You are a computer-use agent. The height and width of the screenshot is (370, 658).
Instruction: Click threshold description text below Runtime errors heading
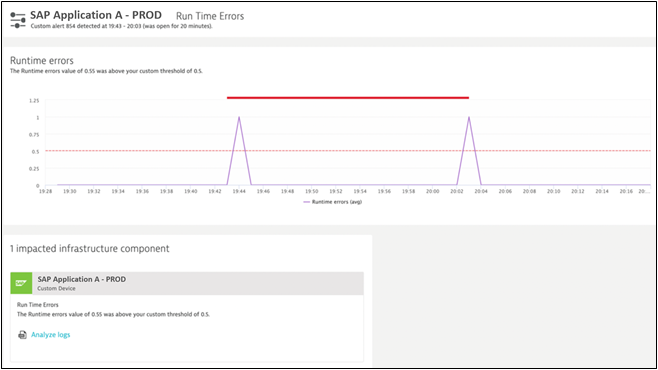106,71
